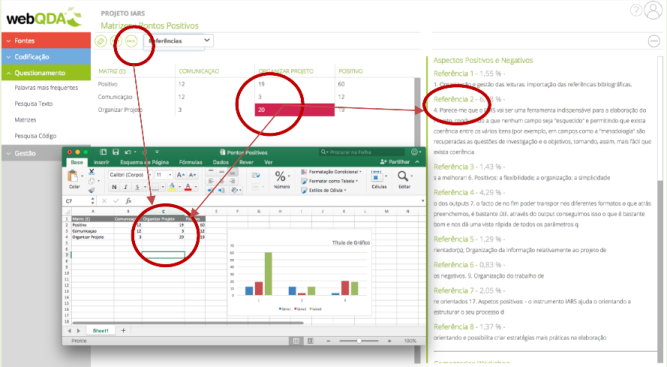Switch to the Fórmulas ribbon tab
The width and height of the screenshot is (667, 367).
(190, 162)
